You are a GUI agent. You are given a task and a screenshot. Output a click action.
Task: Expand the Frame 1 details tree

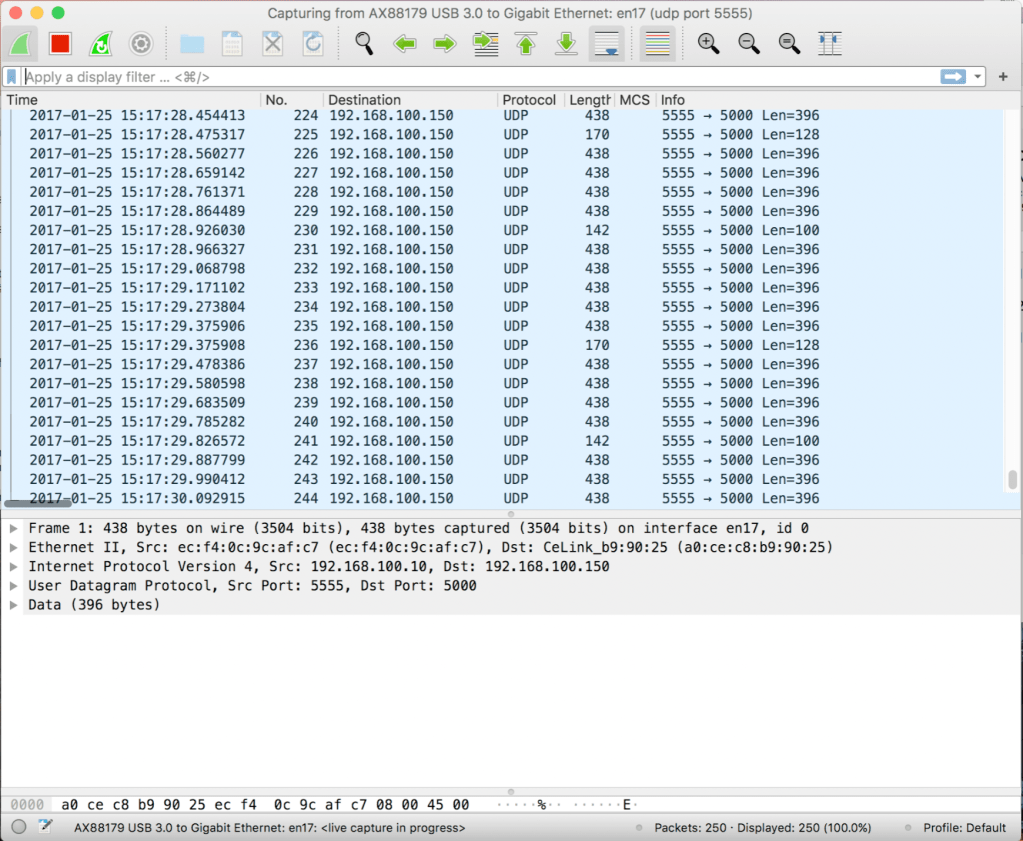13,528
